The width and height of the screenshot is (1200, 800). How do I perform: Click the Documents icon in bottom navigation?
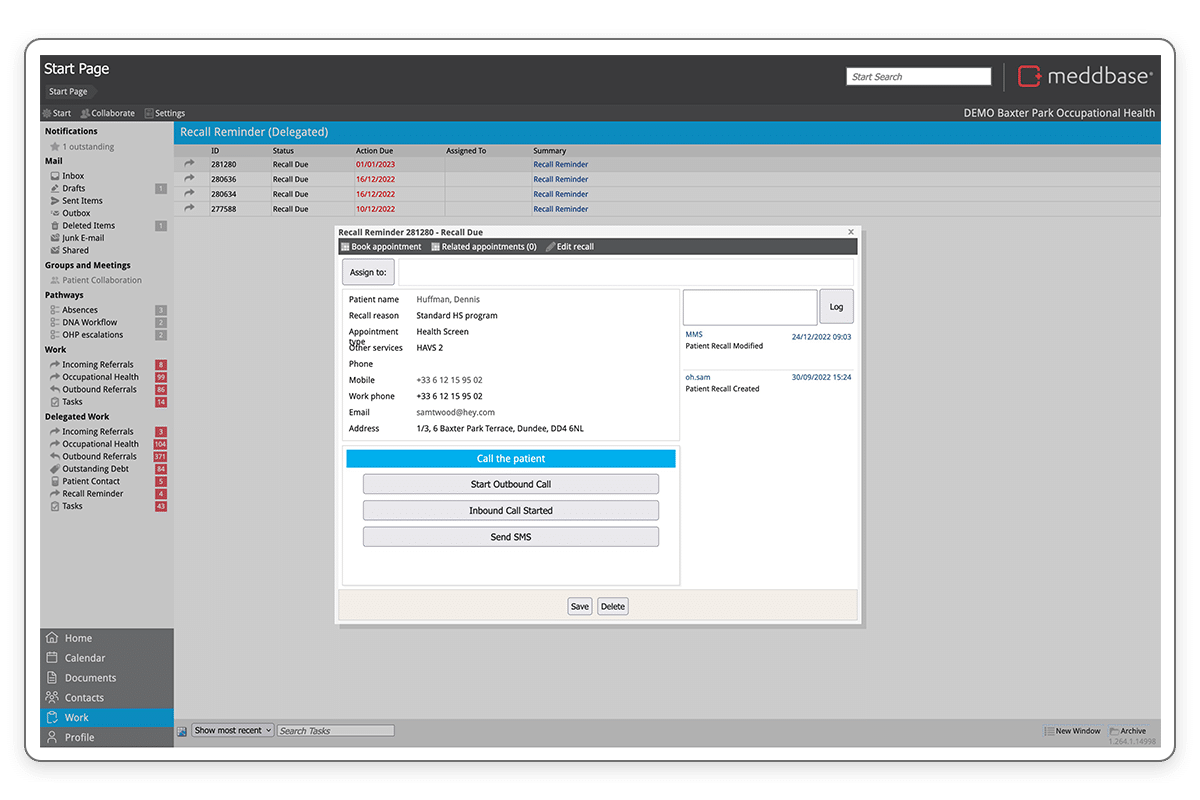(x=52, y=678)
